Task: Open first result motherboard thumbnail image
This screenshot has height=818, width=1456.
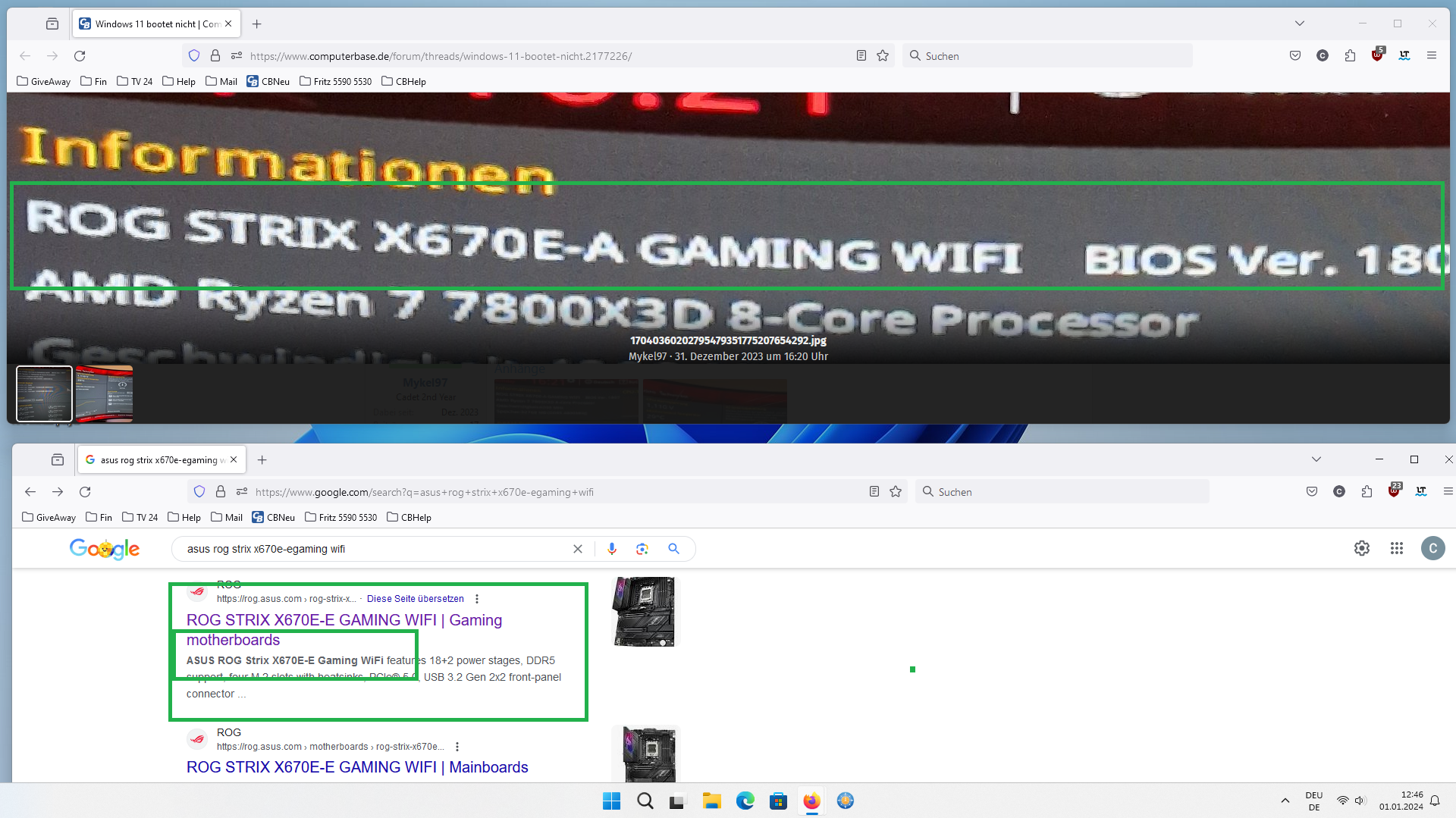Action: coord(645,612)
